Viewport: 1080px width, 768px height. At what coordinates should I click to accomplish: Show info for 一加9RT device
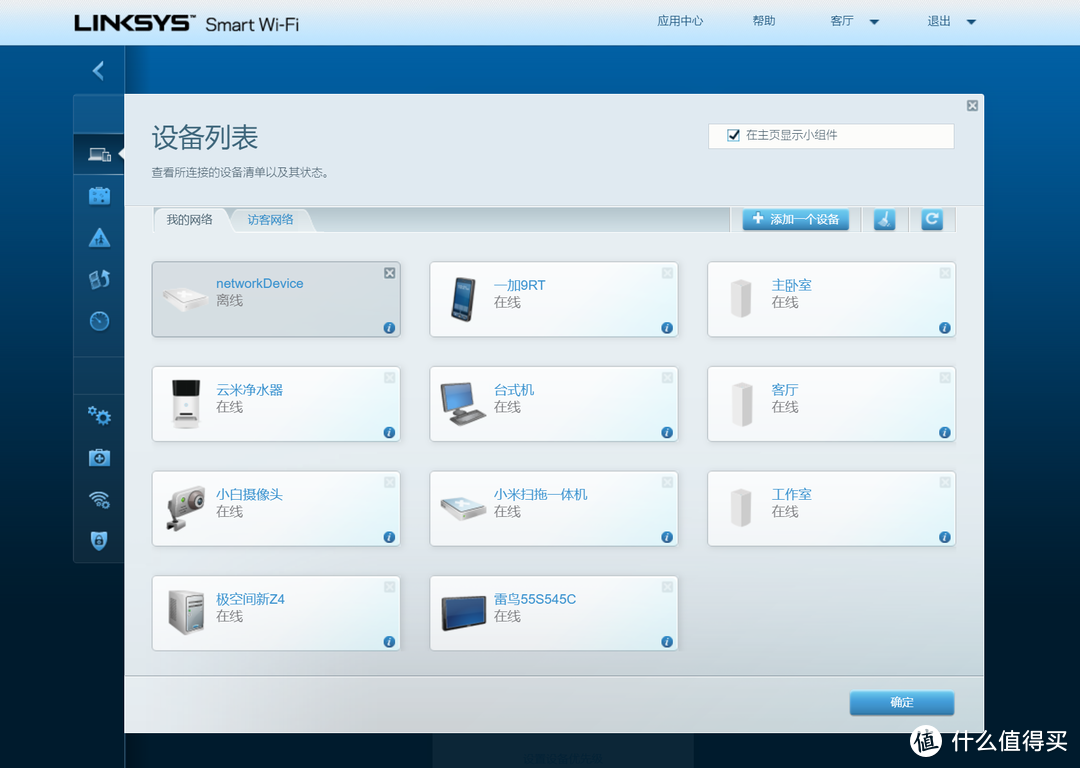coord(667,328)
